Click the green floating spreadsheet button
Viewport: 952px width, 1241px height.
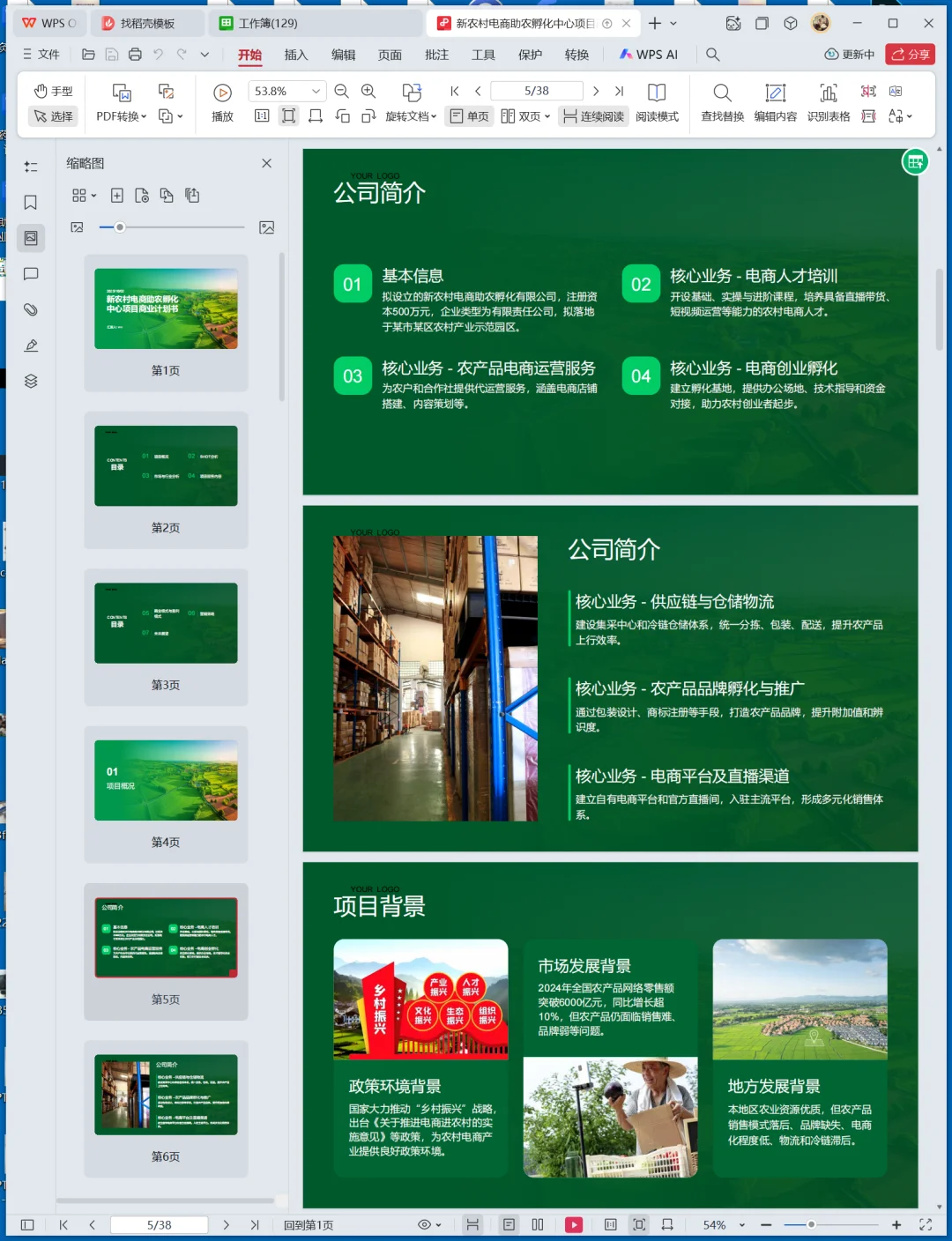pyautogui.click(x=915, y=161)
